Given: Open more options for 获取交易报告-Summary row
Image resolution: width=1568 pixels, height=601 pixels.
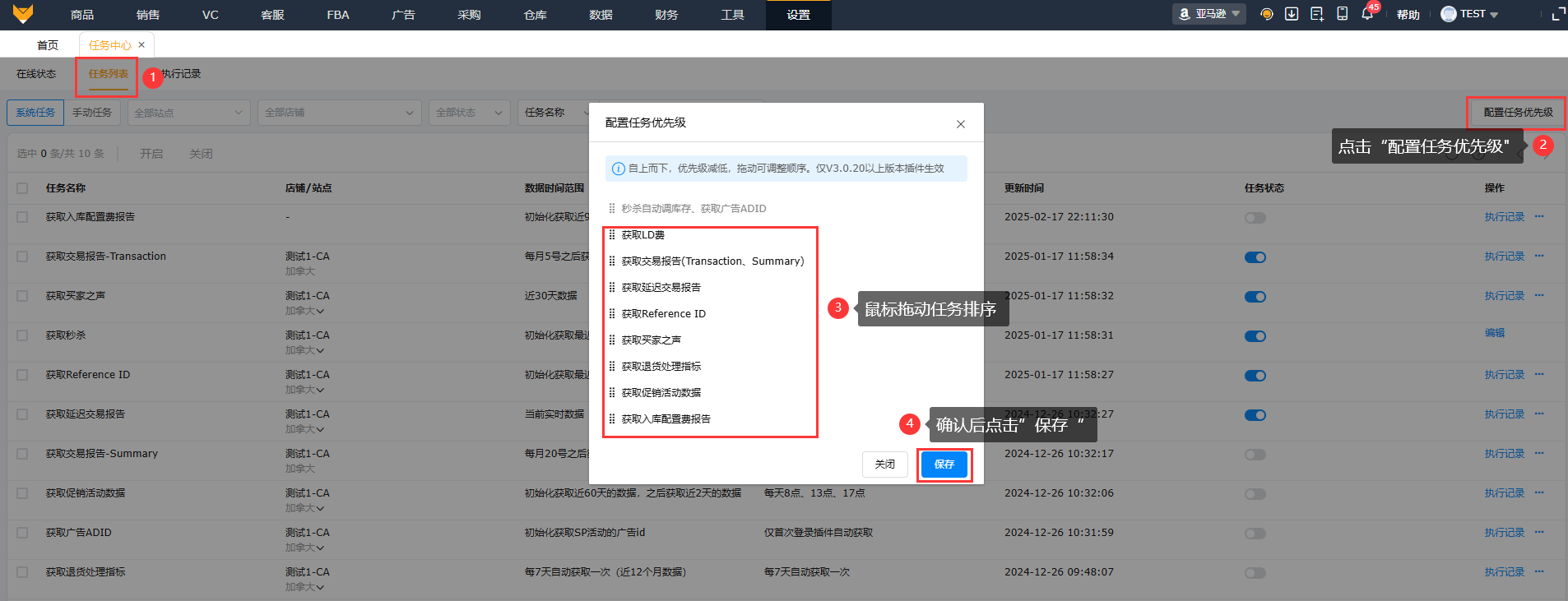Looking at the screenshot, I should [x=1539, y=453].
